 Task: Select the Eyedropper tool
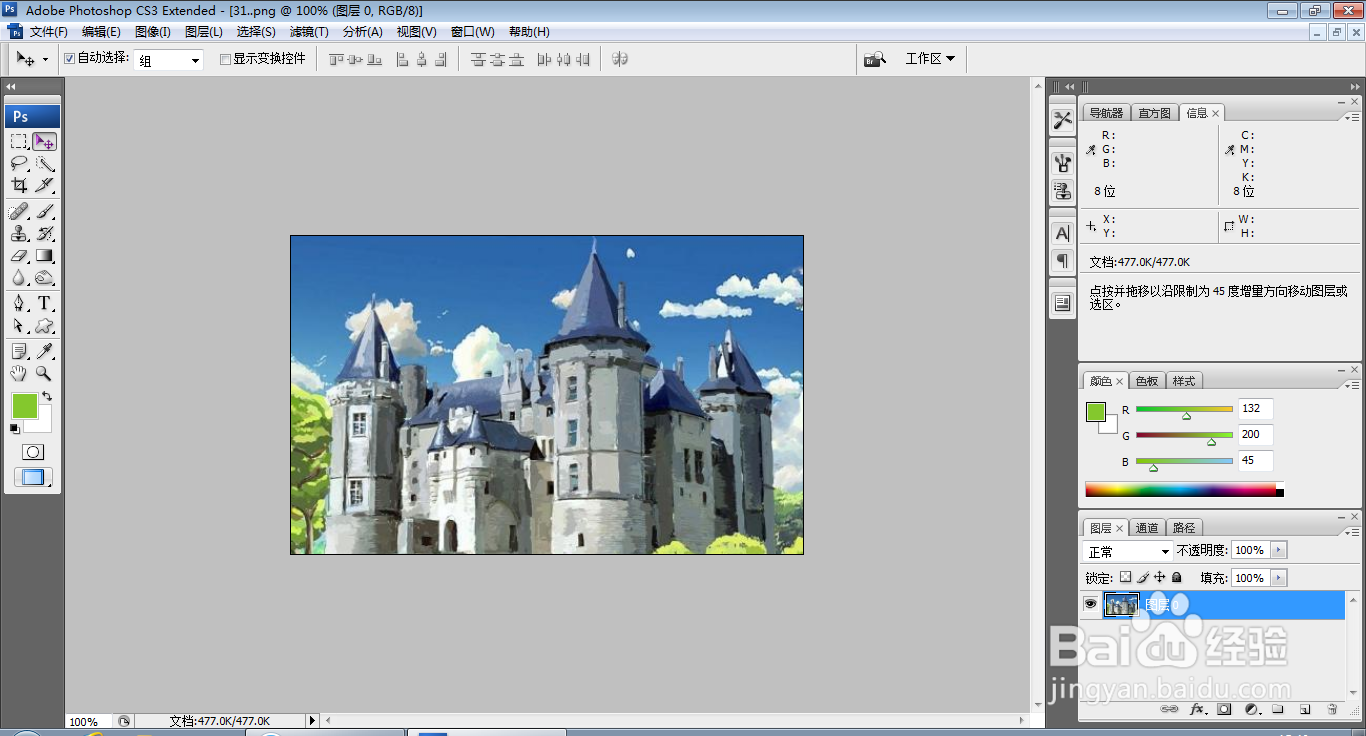coord(44,351)
